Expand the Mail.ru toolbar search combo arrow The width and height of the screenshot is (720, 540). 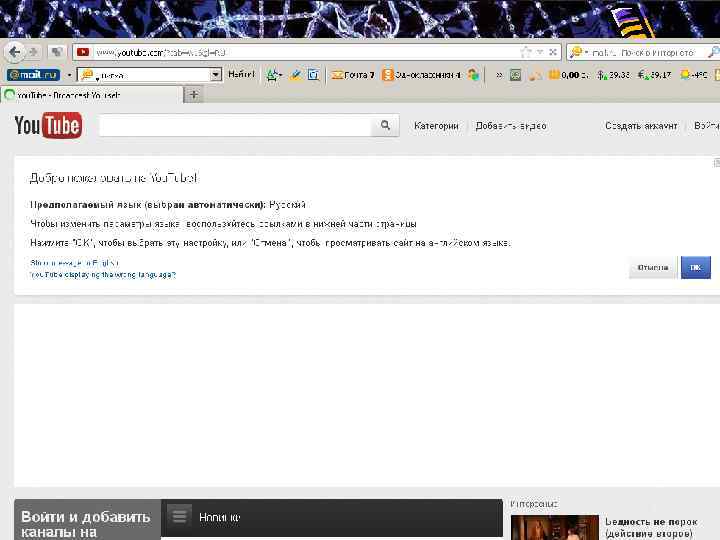215,75
